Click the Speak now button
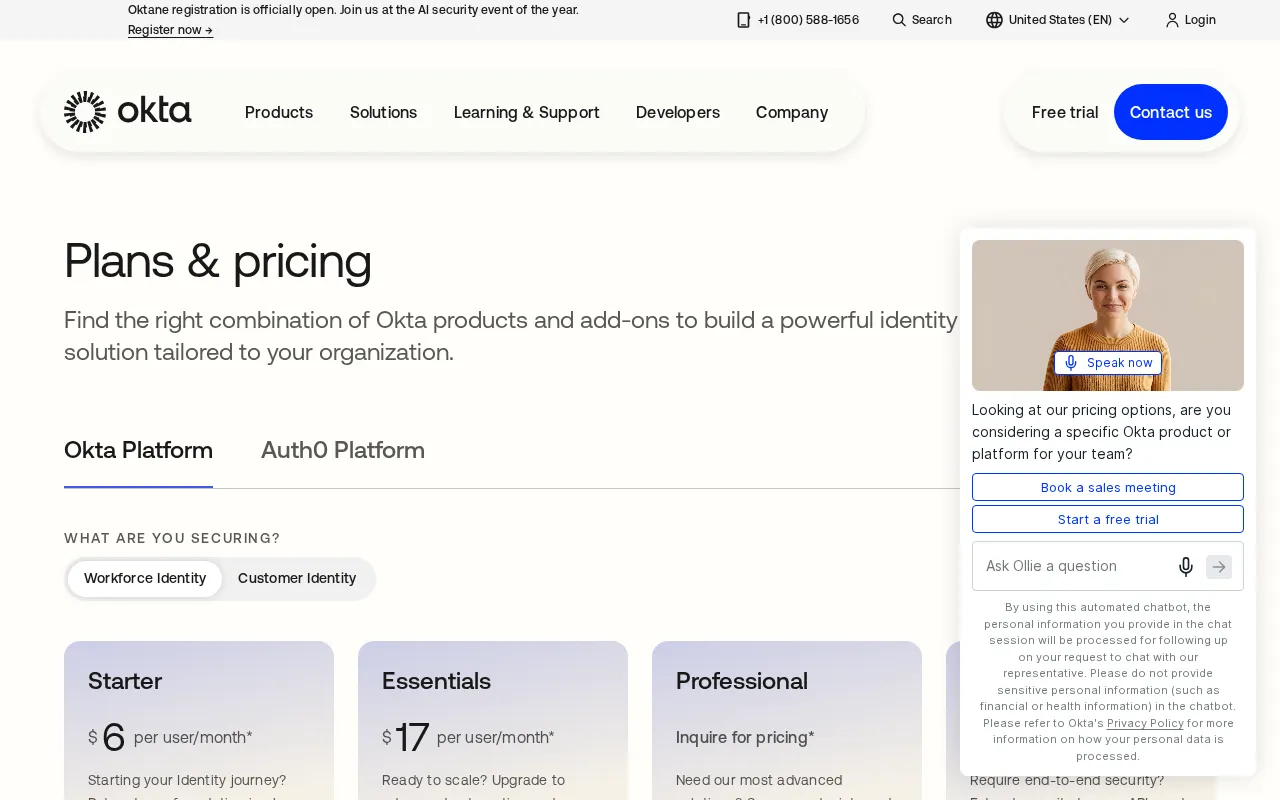1280x800 pixels. click(x=1108, y=363)
